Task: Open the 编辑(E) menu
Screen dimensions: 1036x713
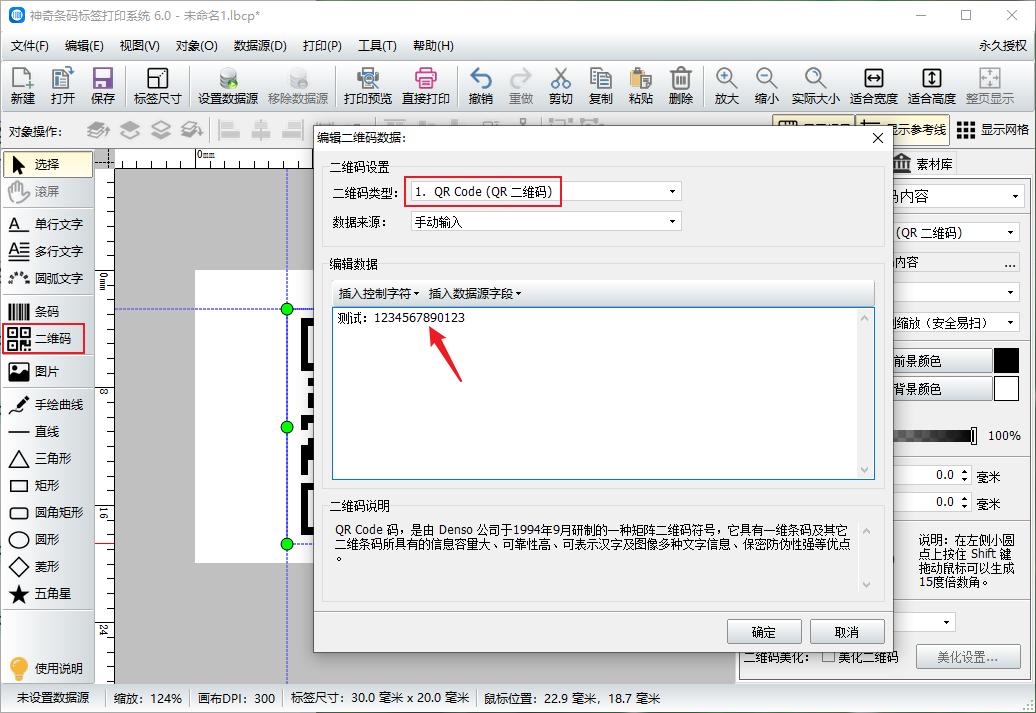Action: (x=84, y=46)
